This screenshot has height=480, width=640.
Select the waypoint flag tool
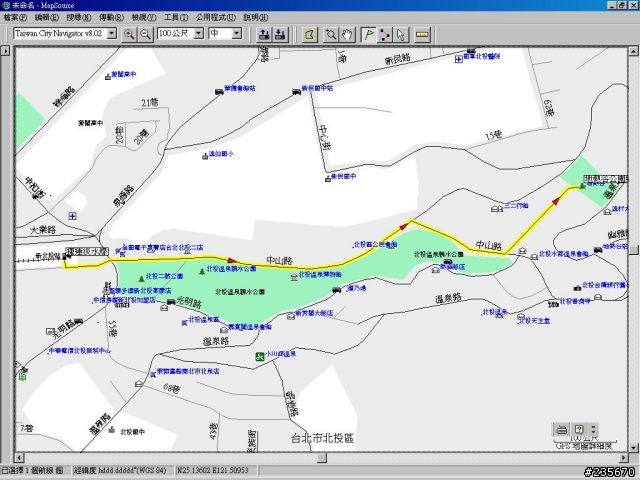(x=369, y=35)
